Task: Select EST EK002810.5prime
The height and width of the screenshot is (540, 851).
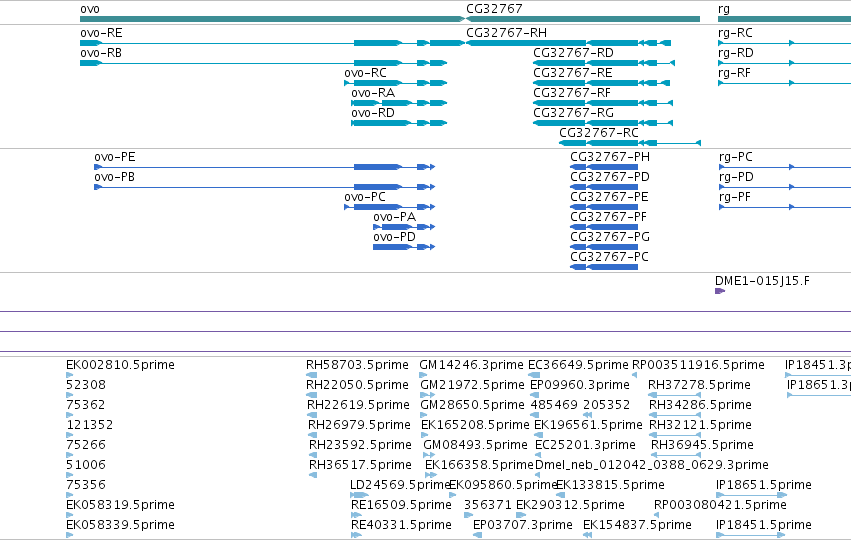Action: pyautogui.click(x=120, y=365)
